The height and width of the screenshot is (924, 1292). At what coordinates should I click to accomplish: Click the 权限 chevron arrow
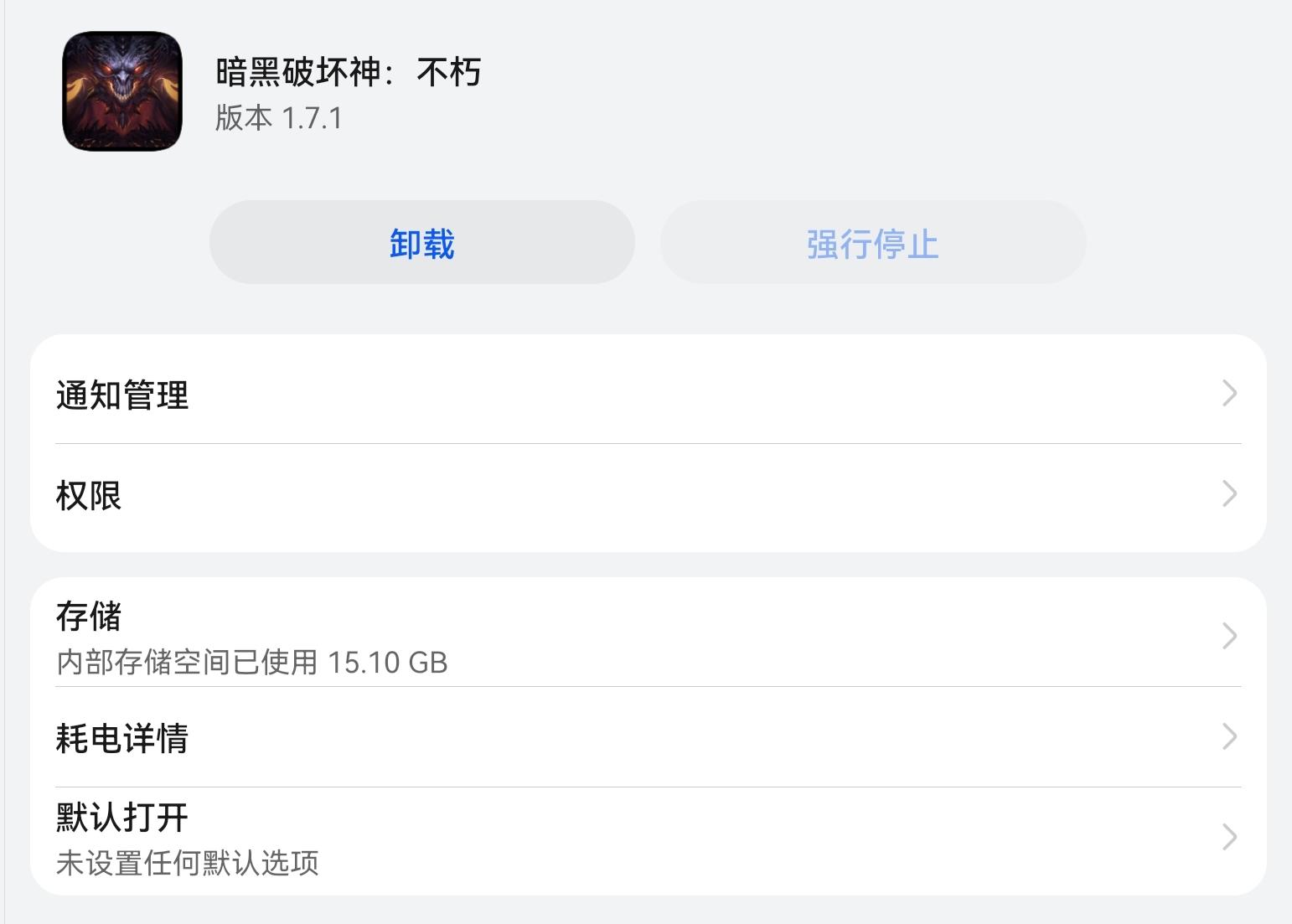tap(1229, 493)
